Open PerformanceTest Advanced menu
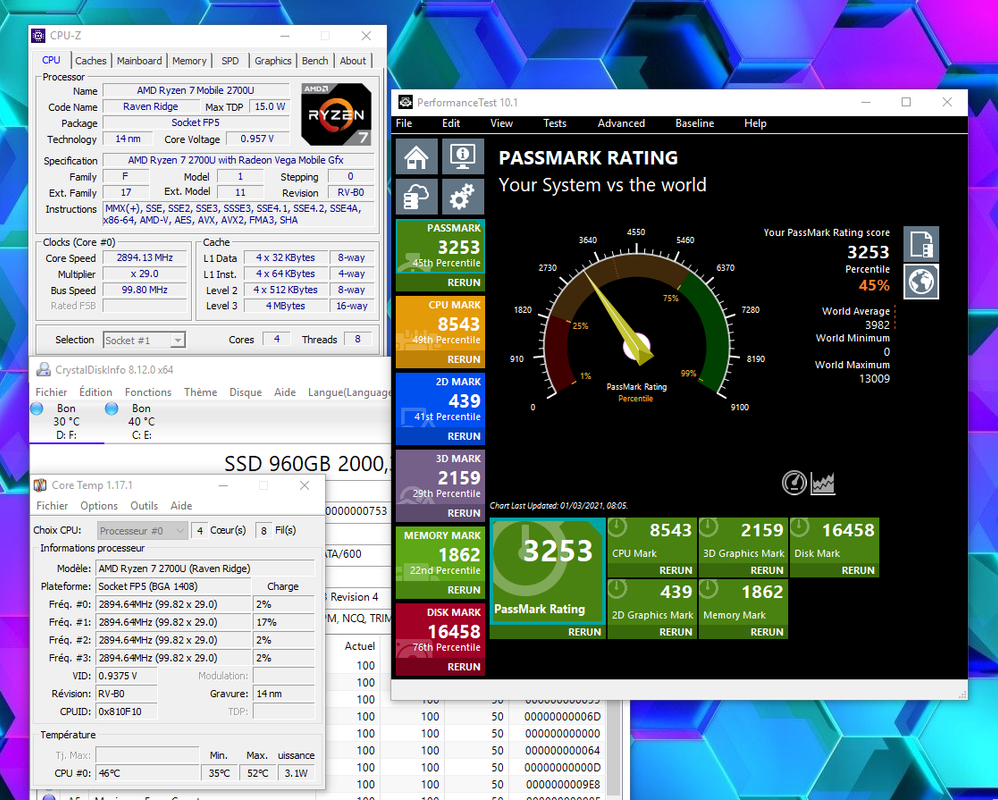This screenshot has height=800, width=998. (x=621, y=123)
